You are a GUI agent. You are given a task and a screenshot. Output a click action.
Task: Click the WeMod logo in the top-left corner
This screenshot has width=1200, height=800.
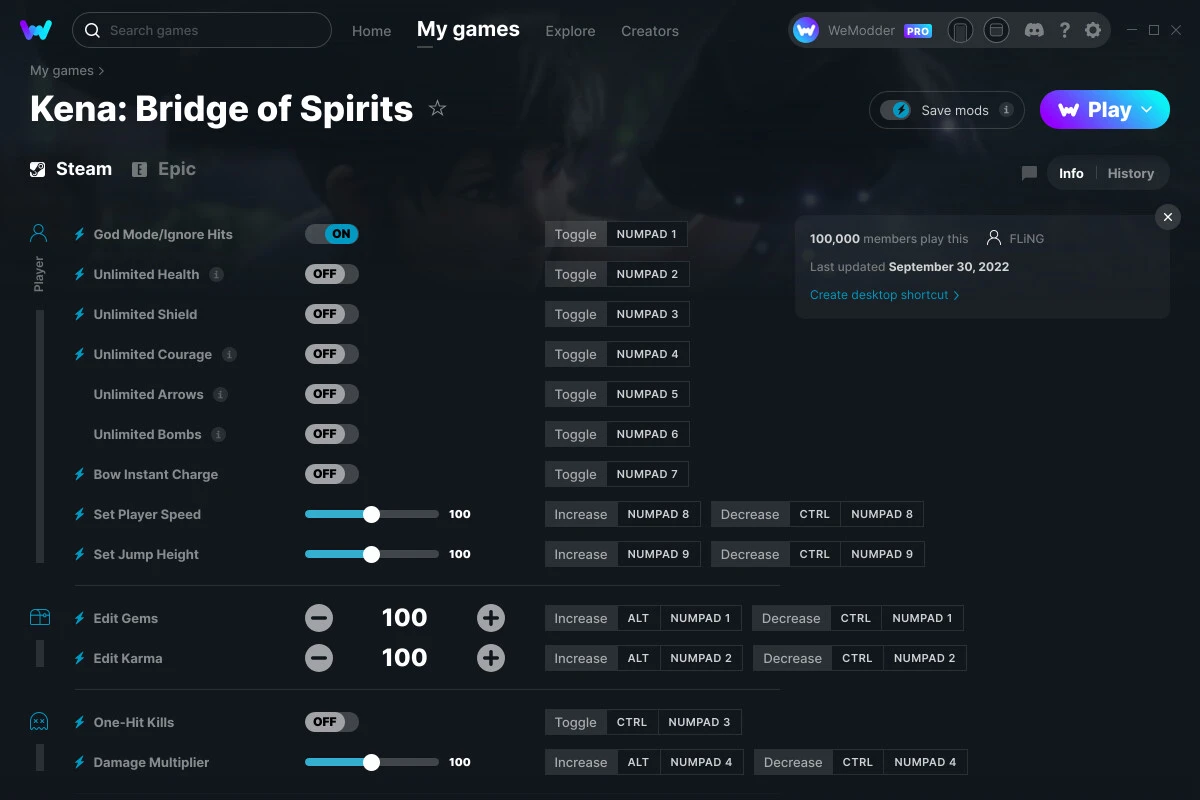coord(36,30)
